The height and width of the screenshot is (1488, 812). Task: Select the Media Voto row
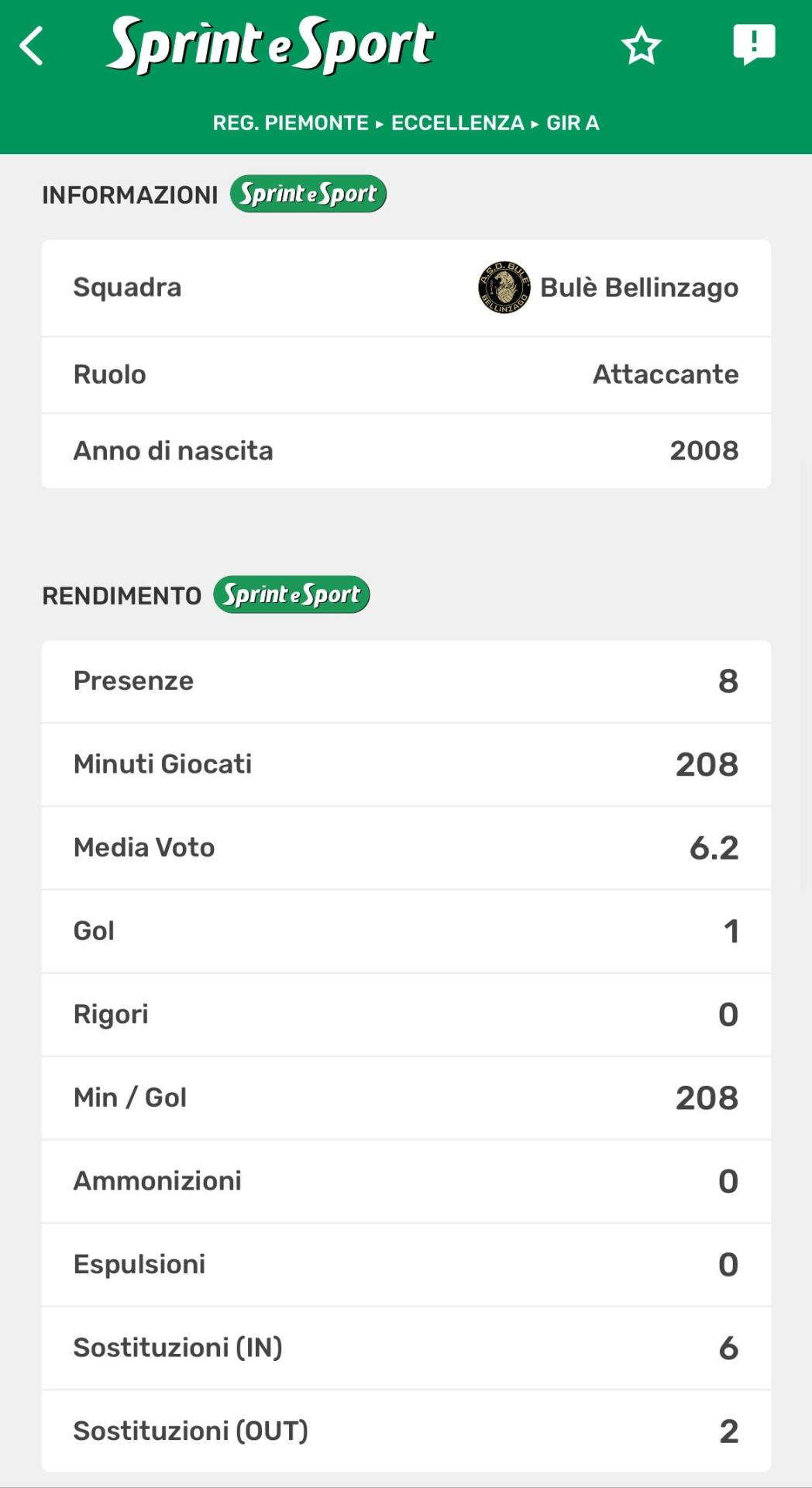click(406, 848)
